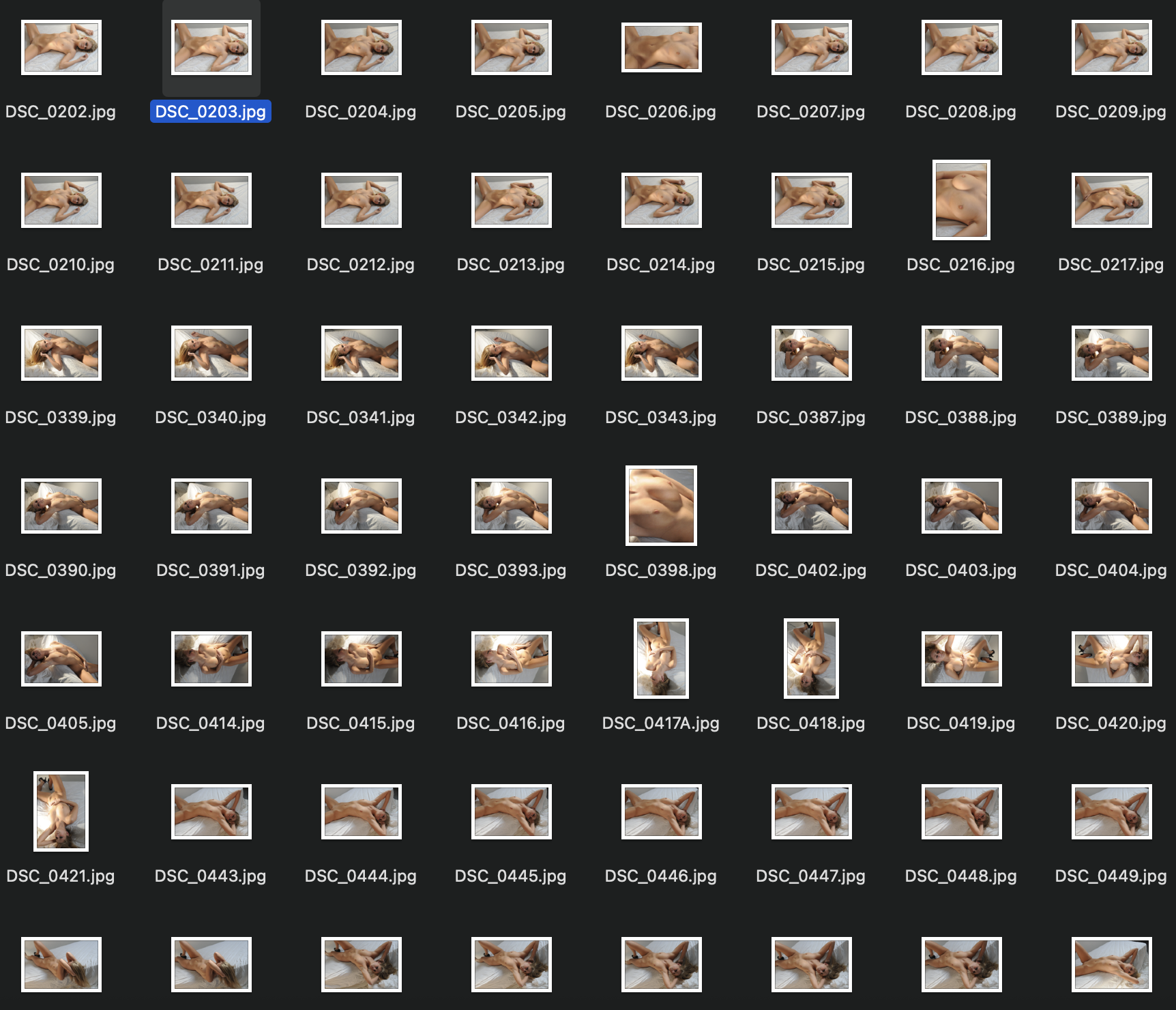1176x1010 pixels.
Task: Select the DSC_0420.jpg file thumbnail
Action: [x=1112, y=659]
